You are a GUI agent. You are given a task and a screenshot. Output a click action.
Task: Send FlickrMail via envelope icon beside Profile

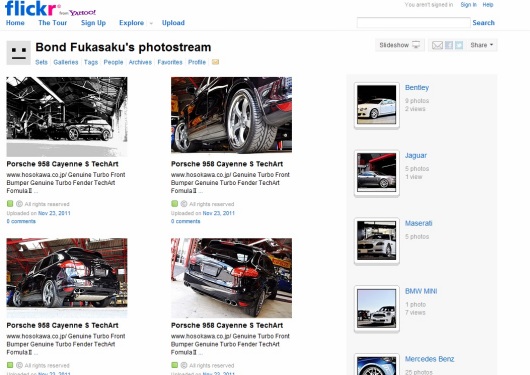pyautogui.click(x=215, y=62)
